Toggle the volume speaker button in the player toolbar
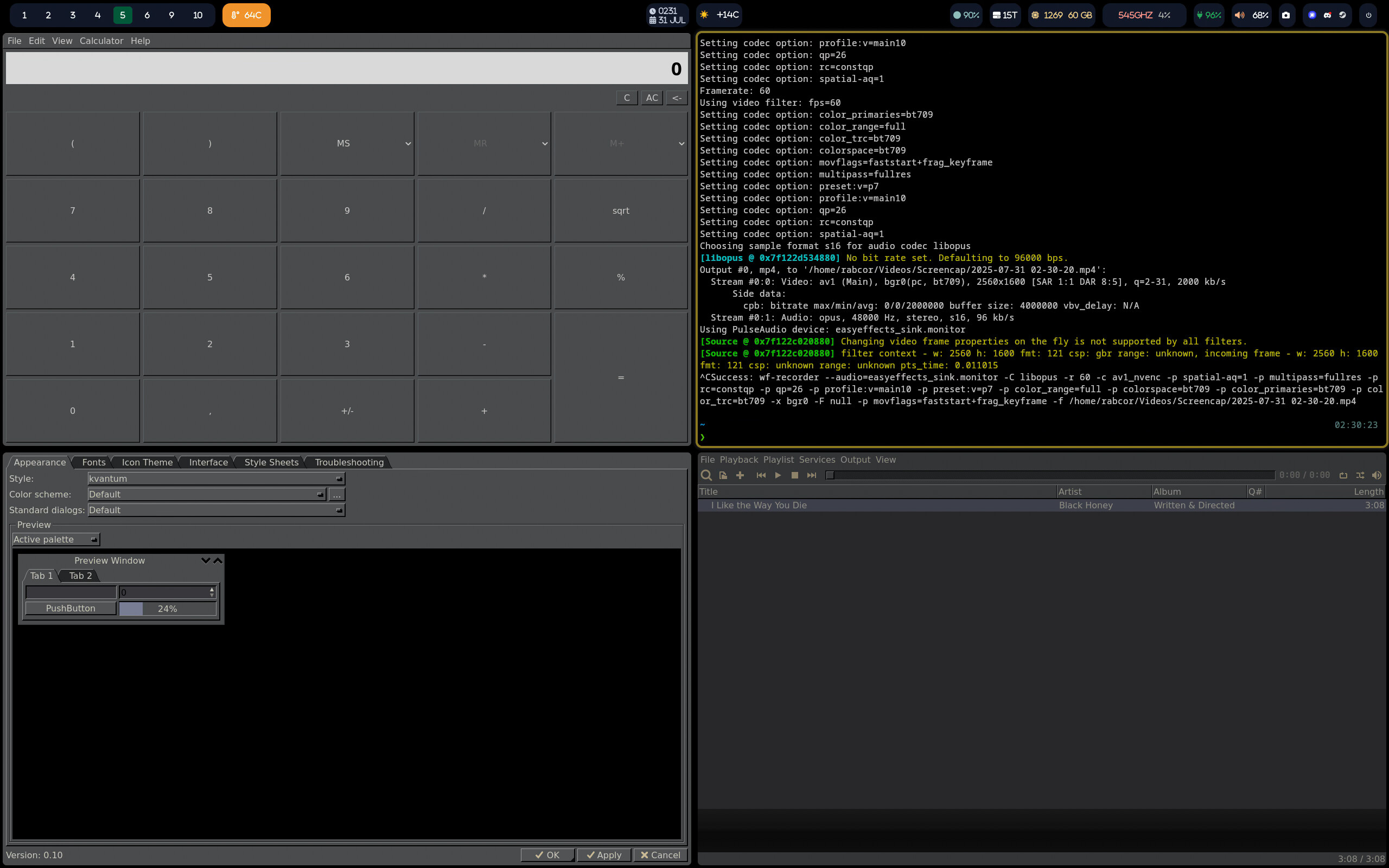Viewport: 1389px width, 868px height. pos(1377,475)
